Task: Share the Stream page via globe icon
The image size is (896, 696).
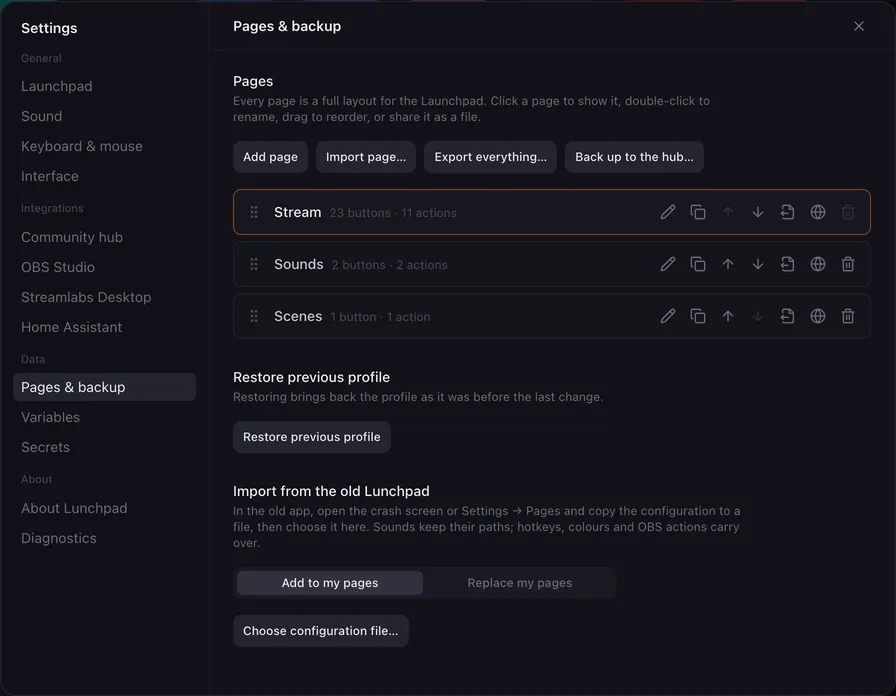Action: point(818,212)
